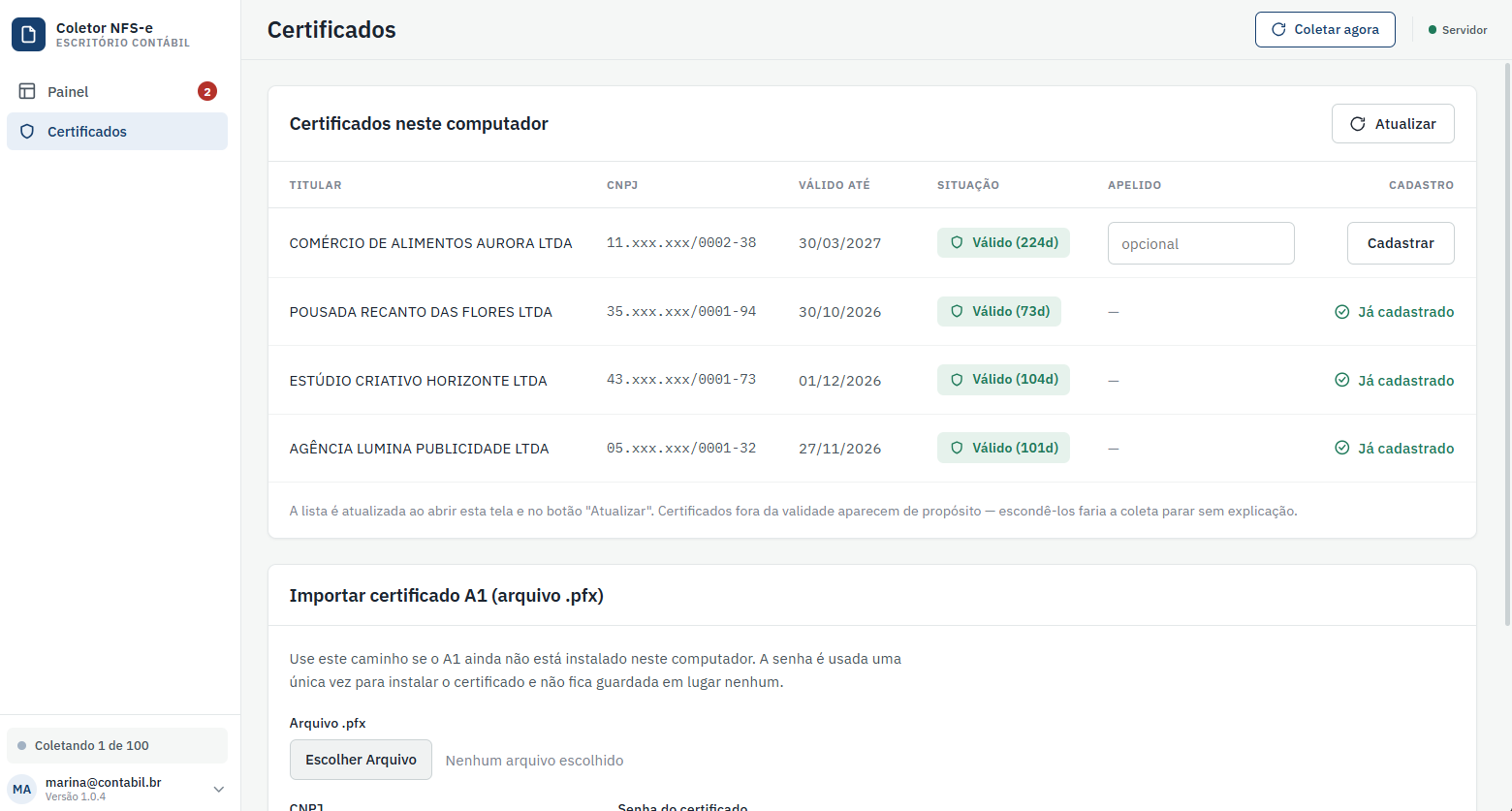1512x811 pixels.
Task: Click the shield icon in Válido (224d) badge
Action: [957, 243]
